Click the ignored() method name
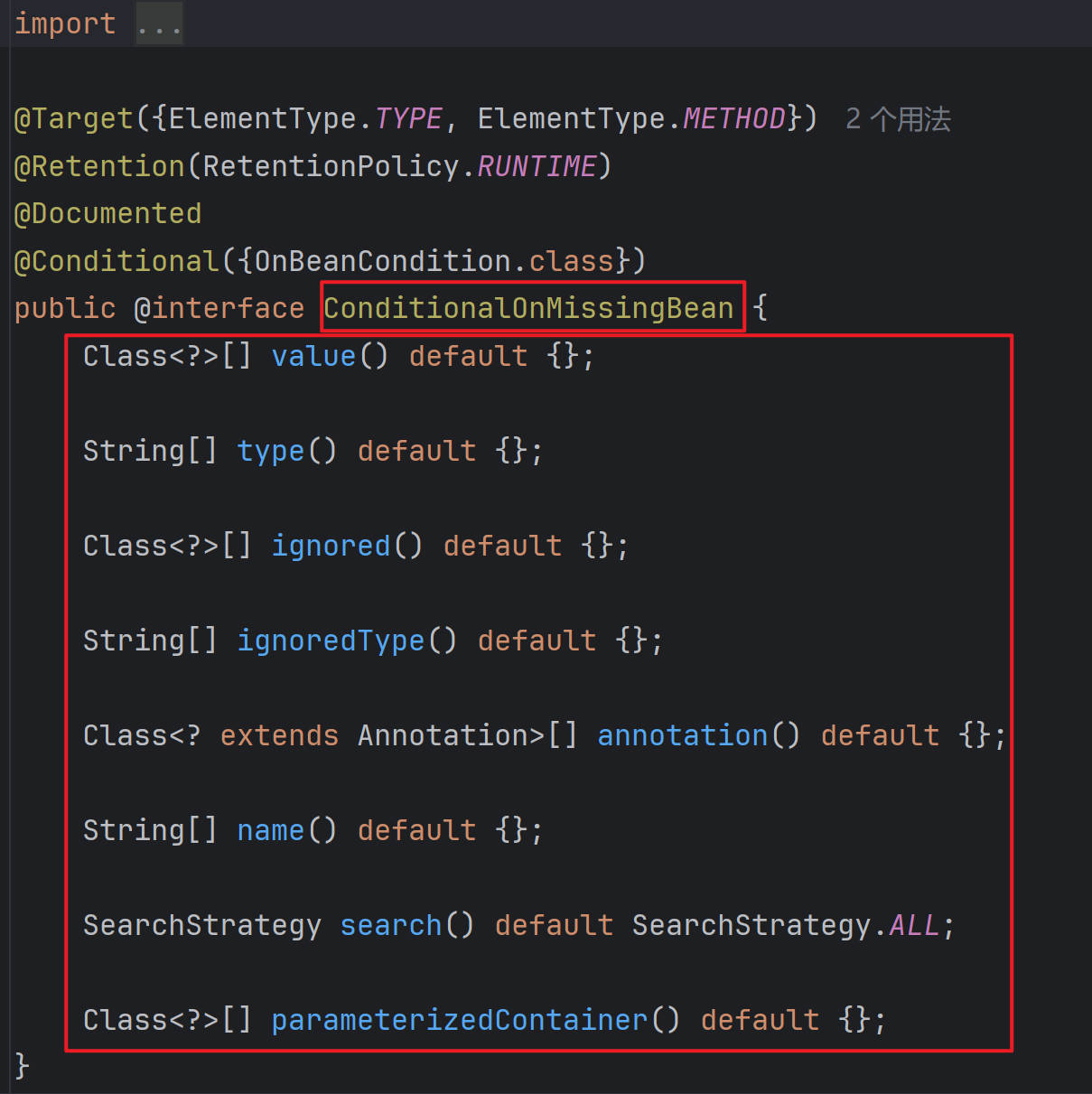 [x=331, y=546]
